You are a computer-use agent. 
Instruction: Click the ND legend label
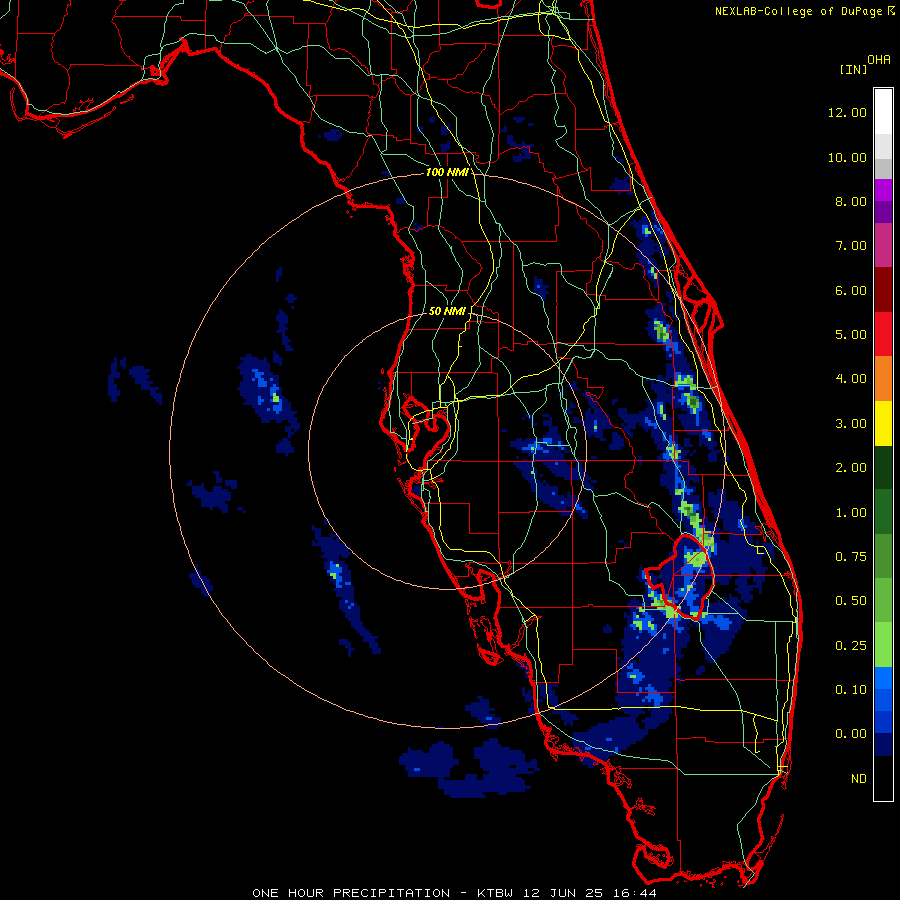pos(859,779)
